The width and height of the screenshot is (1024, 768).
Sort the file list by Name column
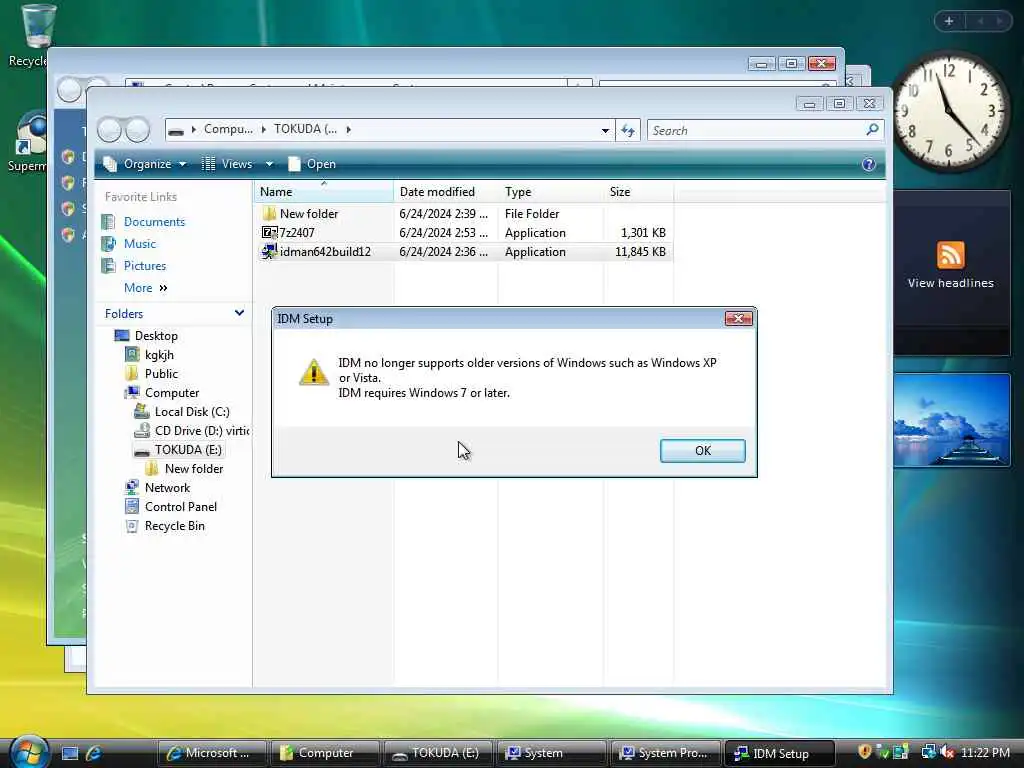point(324,192)
